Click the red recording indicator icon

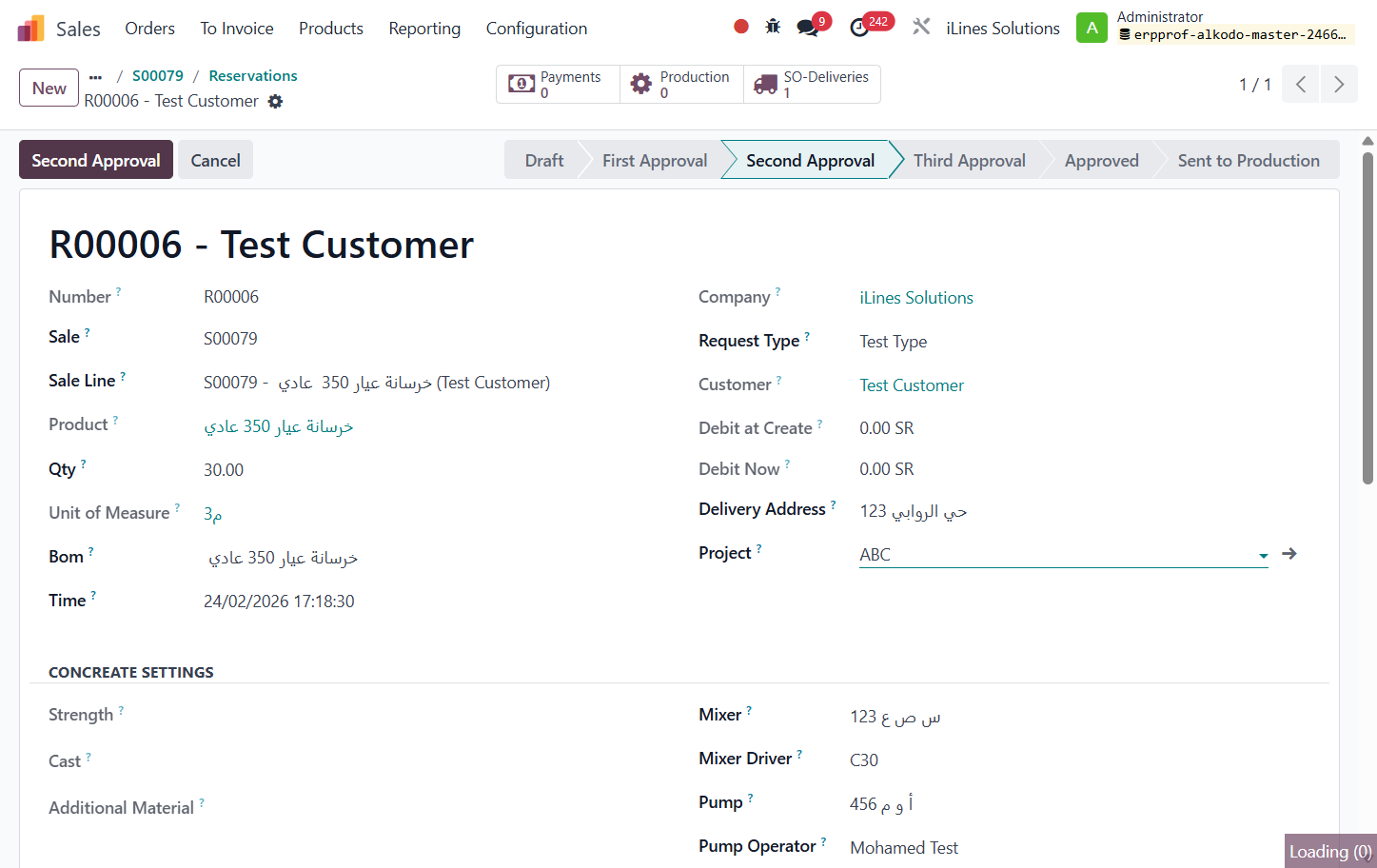[x=741, y=27]
